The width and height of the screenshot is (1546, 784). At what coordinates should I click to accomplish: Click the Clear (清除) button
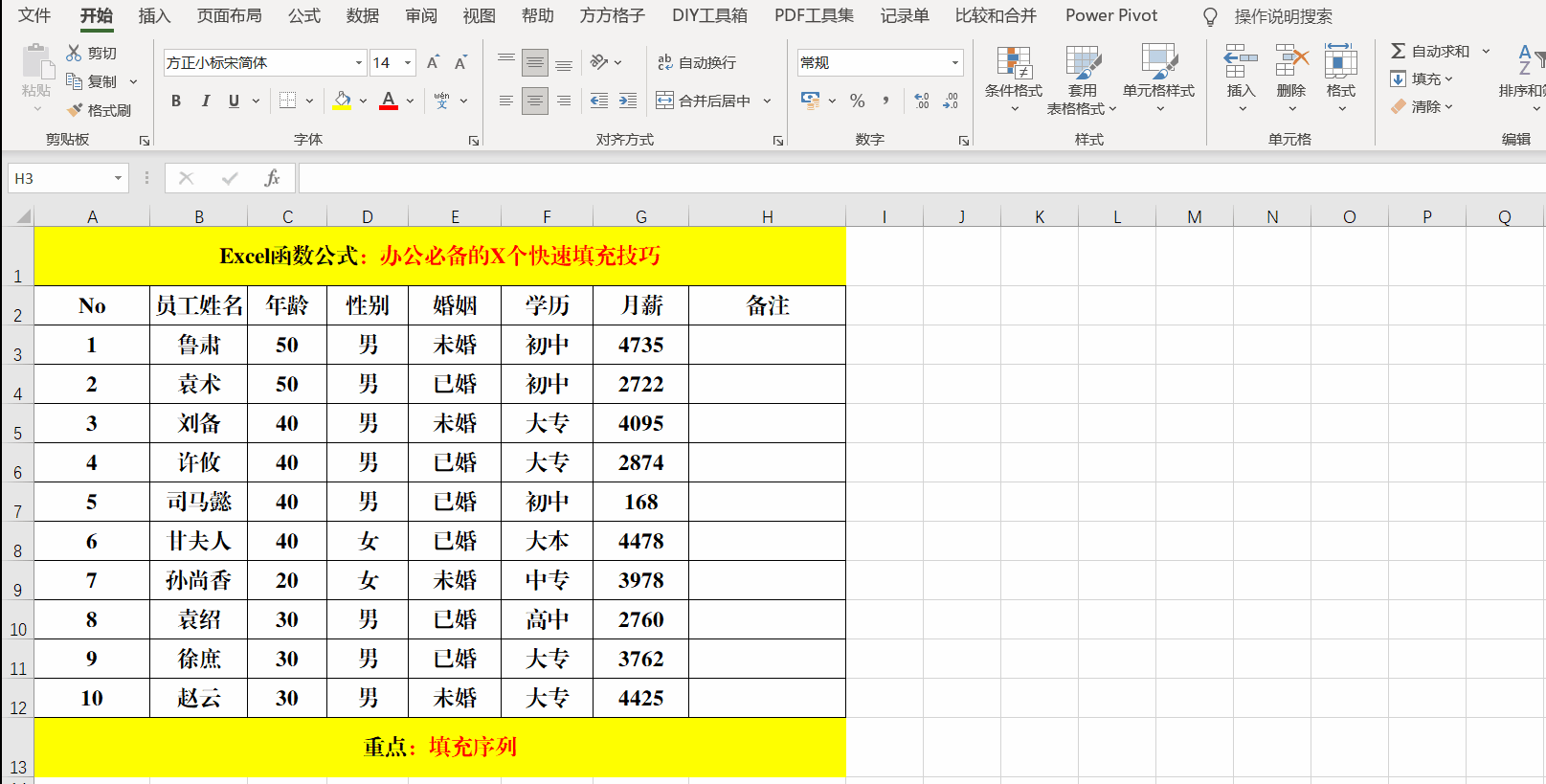coord(1422,106)
